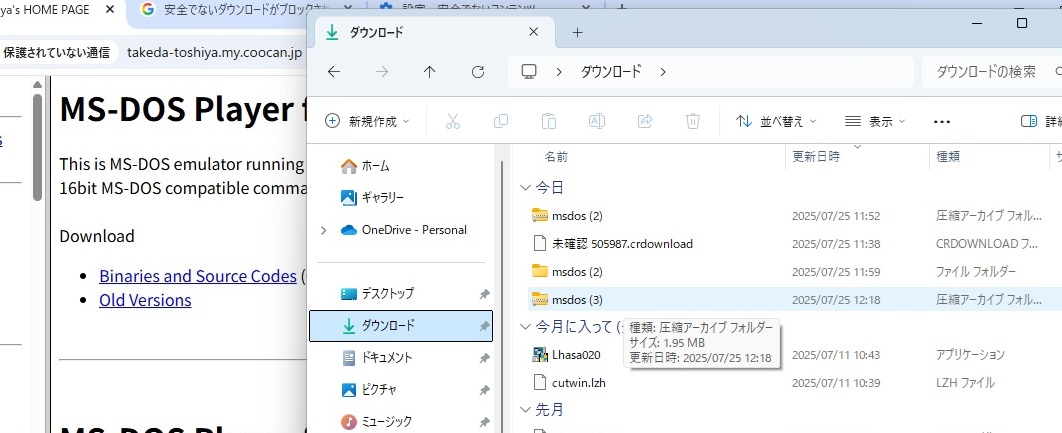The image size is (1062, 433).
Task: Refresh the Downloads folder view
Action: click(478, 72)
